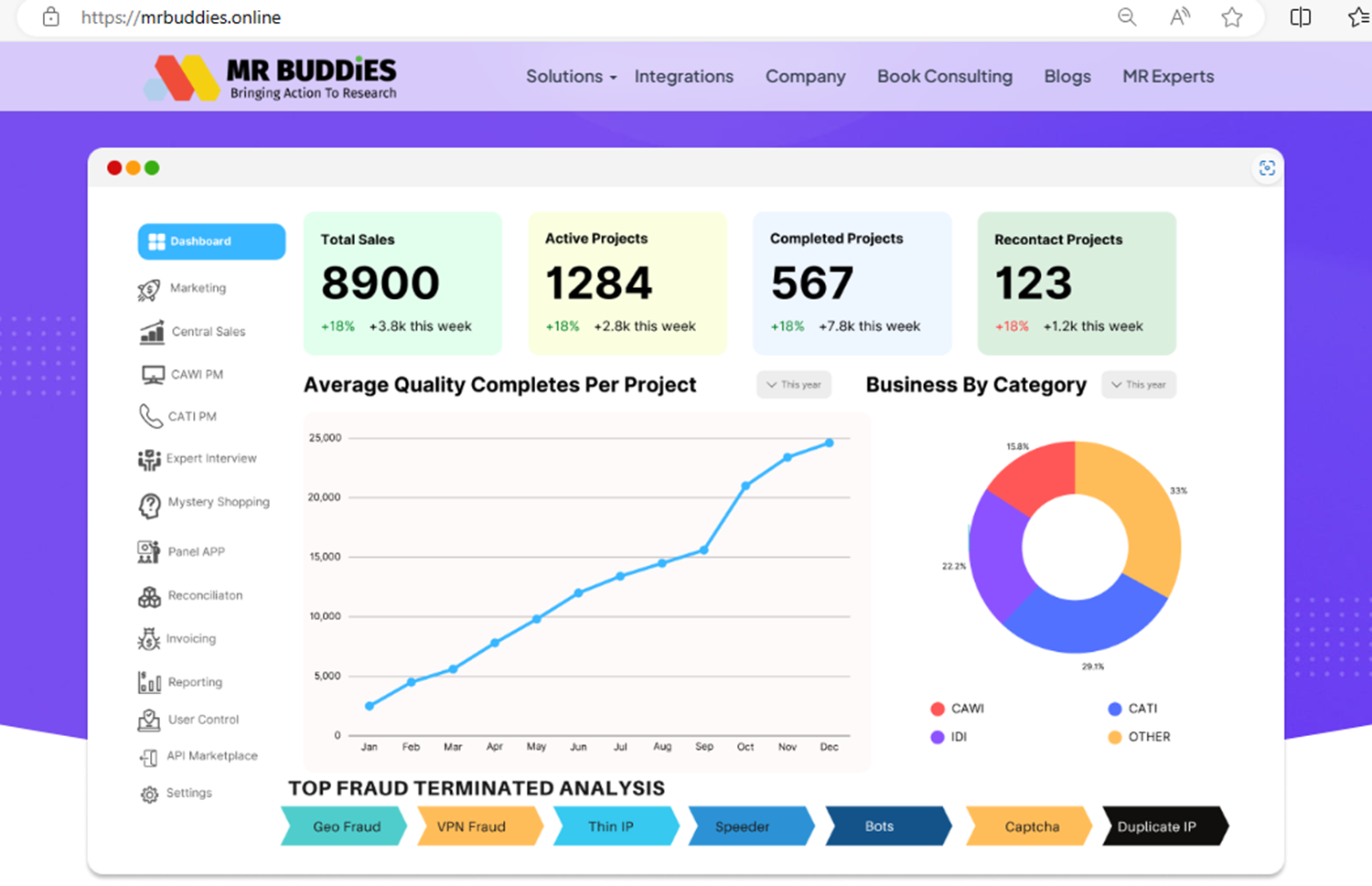Open the browser split screen icon
The width and height of the screenshot is (1372, 886).
(x=1300, y=17)
